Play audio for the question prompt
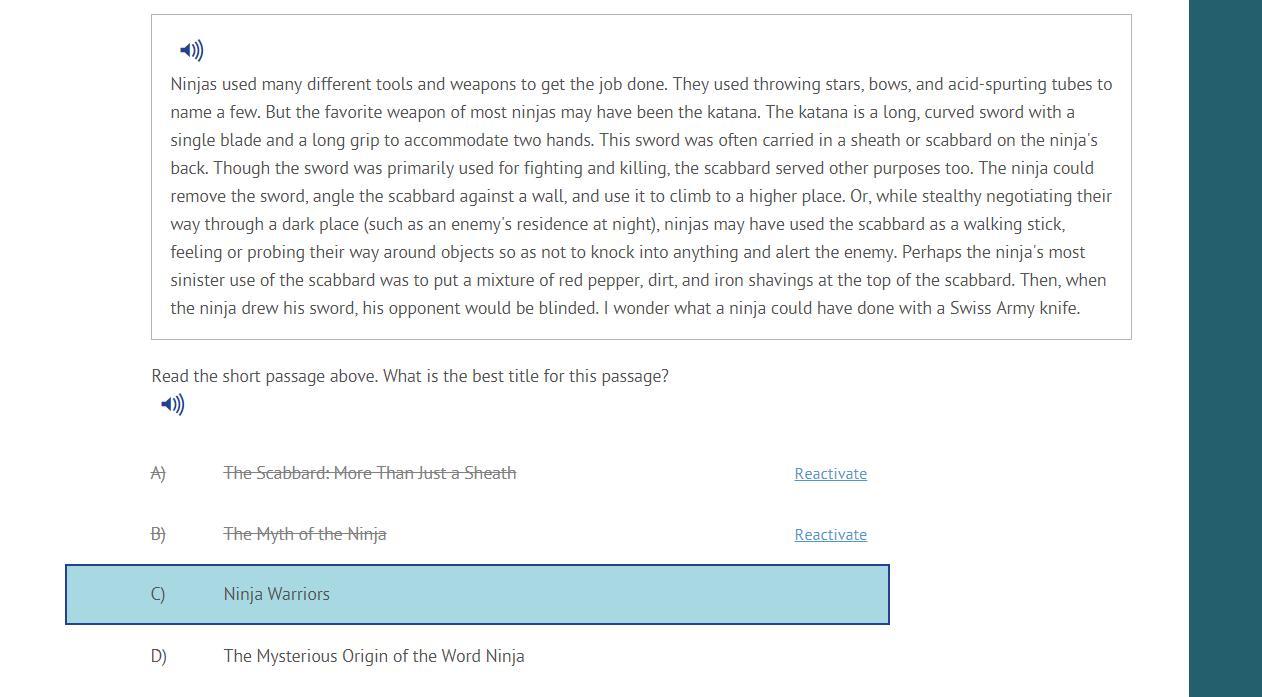This screenshot has width=1262, height=697. 172,404
